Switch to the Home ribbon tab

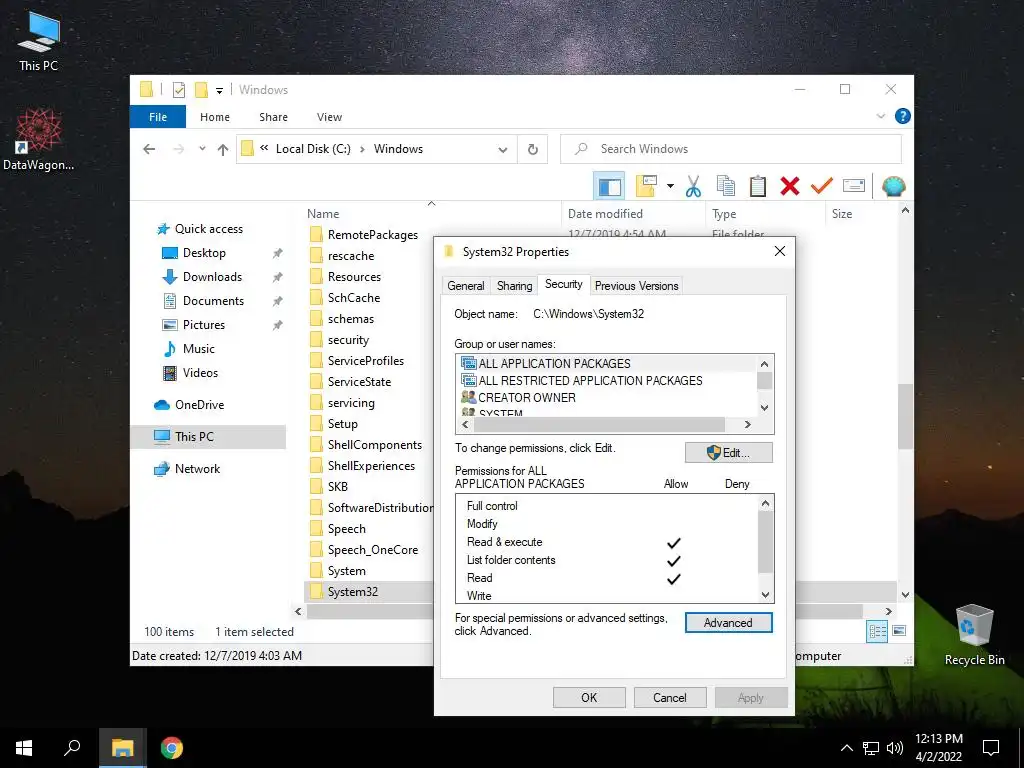tap(215, 117)
